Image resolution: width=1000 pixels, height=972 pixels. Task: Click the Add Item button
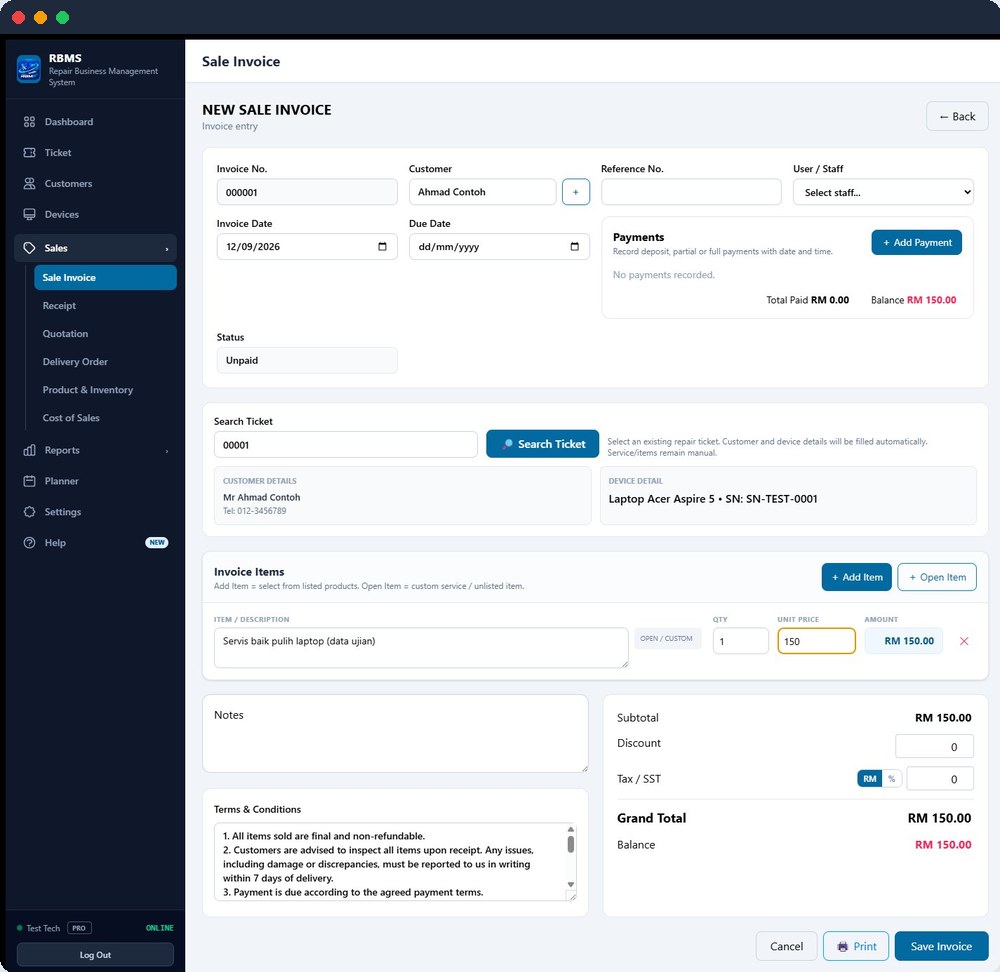pyautogui.click(x=857, y=577)
